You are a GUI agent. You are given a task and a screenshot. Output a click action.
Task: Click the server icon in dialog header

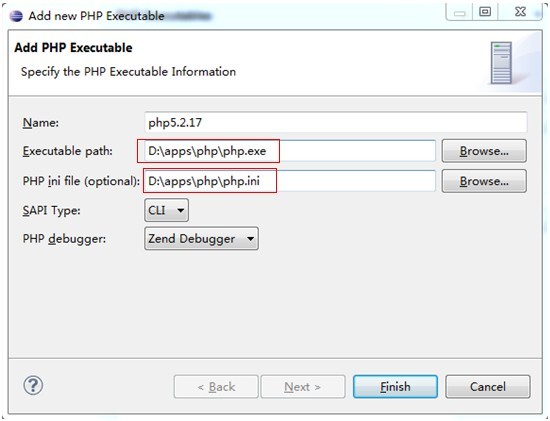click(501, 63)
